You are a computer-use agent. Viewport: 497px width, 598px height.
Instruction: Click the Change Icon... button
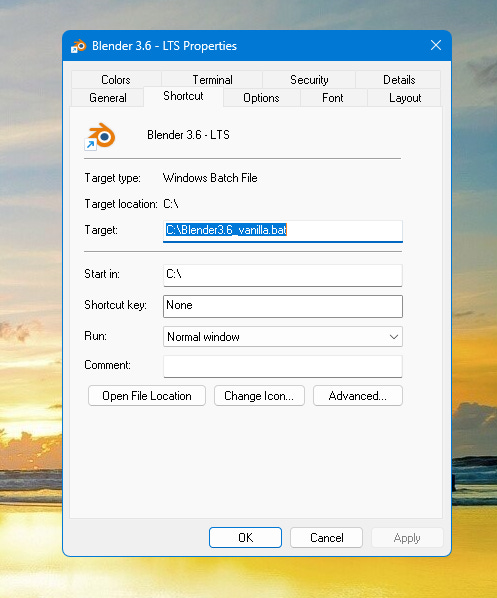pos(259,395)
